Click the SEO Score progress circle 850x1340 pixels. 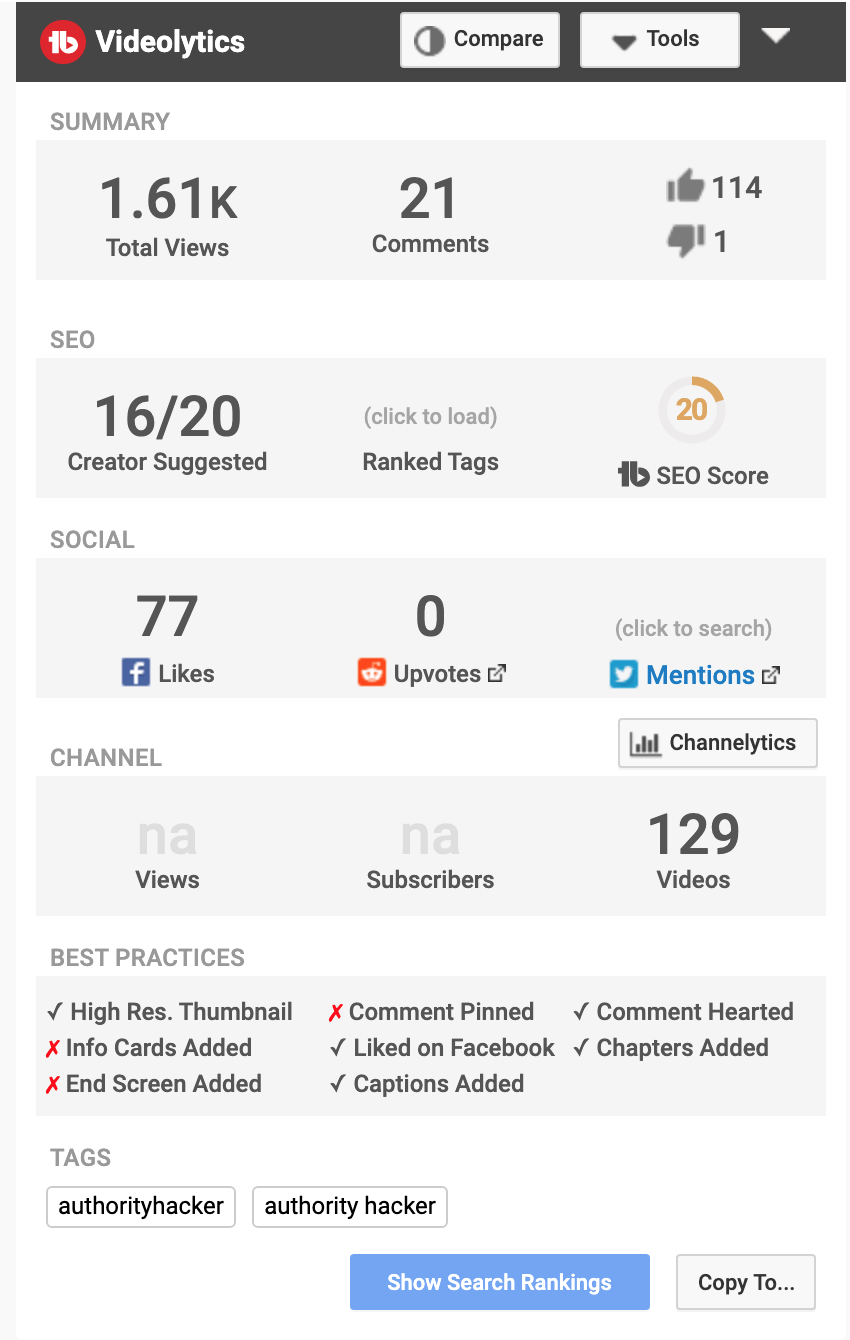pyautogui.click(x=692, y=409)
